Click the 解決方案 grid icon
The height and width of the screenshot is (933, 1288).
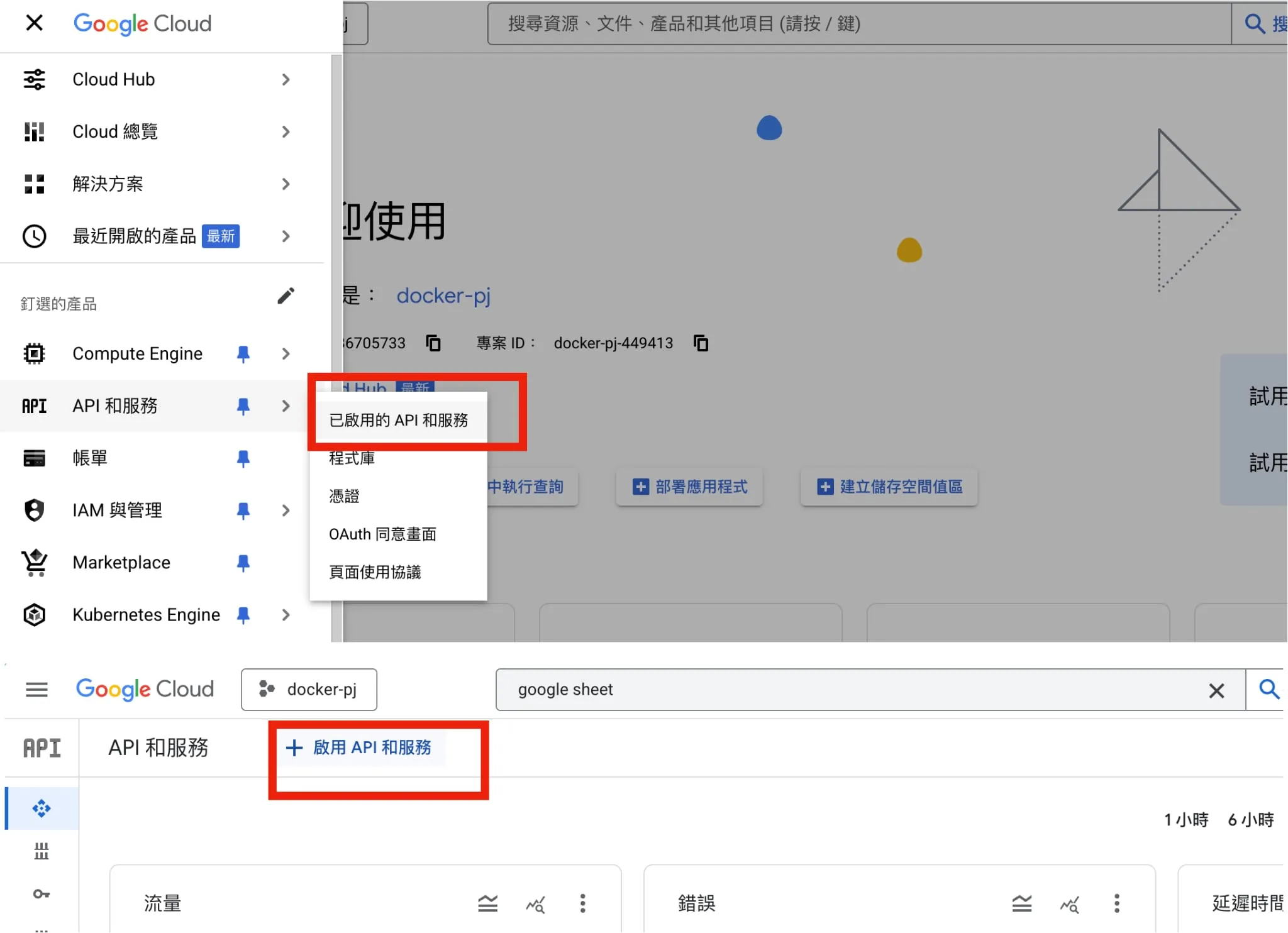pos(34,184)
